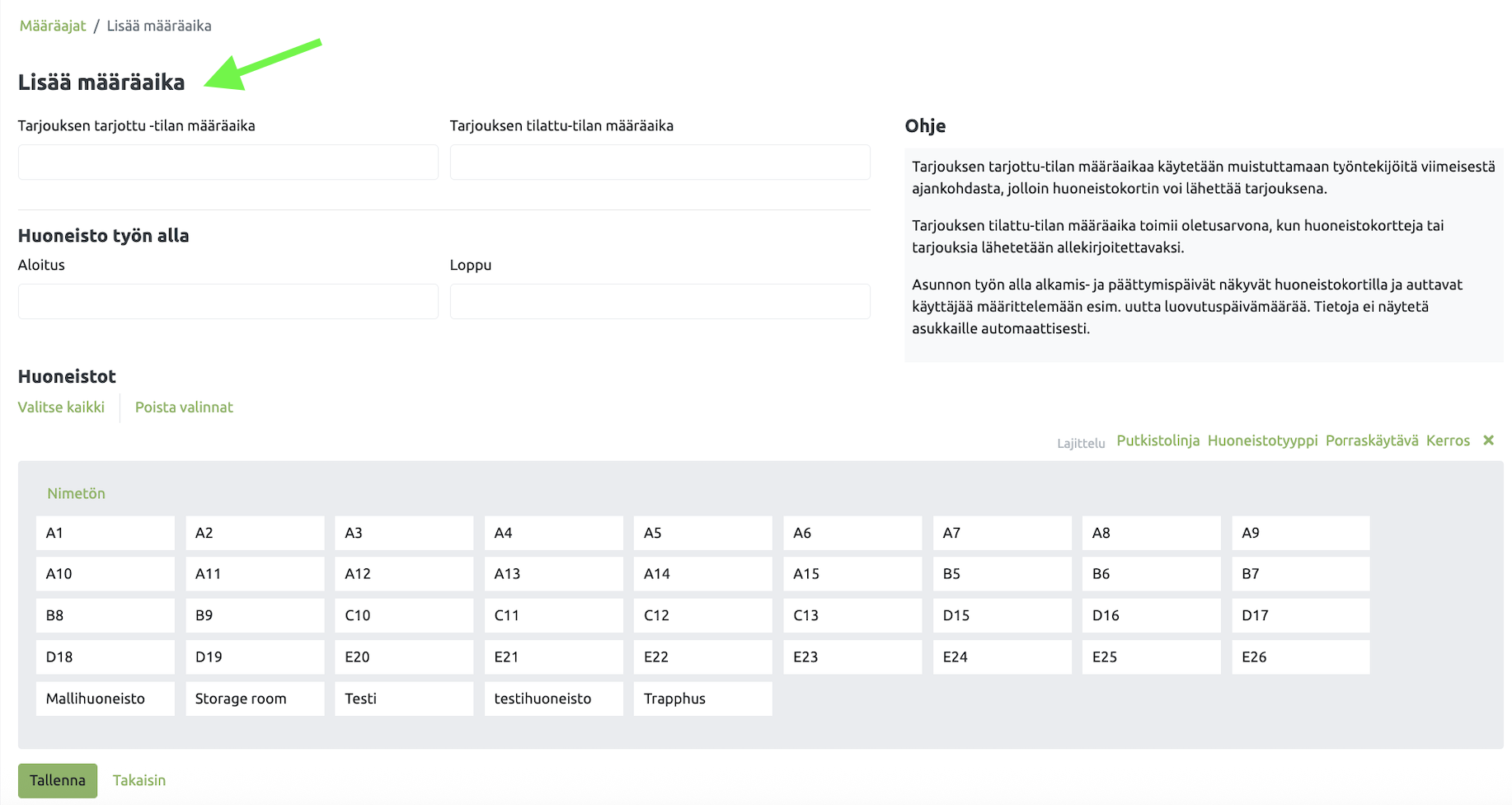Select apartment C12 tile
The image size is (1512, 805).
[702, 615]
